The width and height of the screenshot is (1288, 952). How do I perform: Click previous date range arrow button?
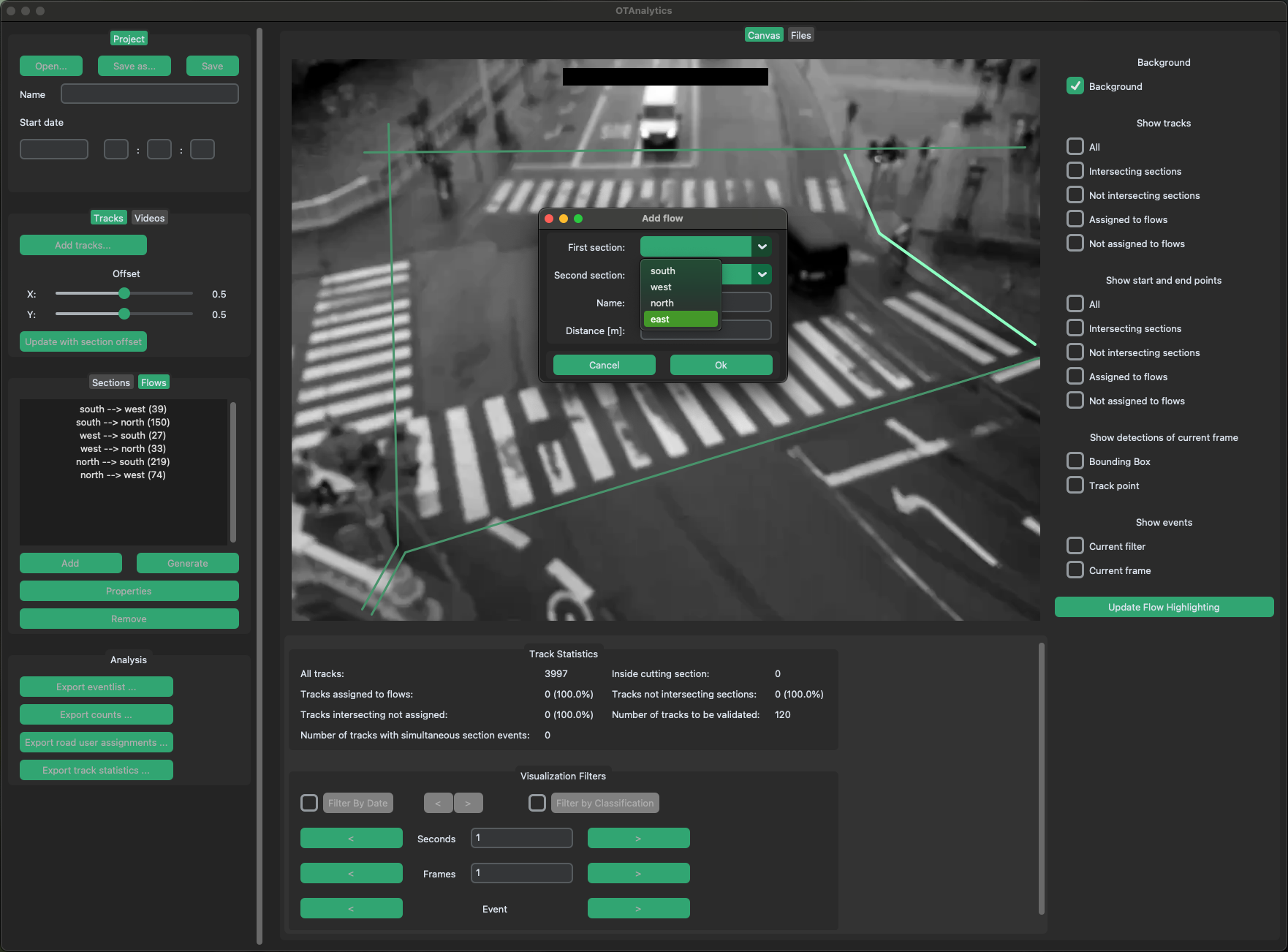point(438,803)
